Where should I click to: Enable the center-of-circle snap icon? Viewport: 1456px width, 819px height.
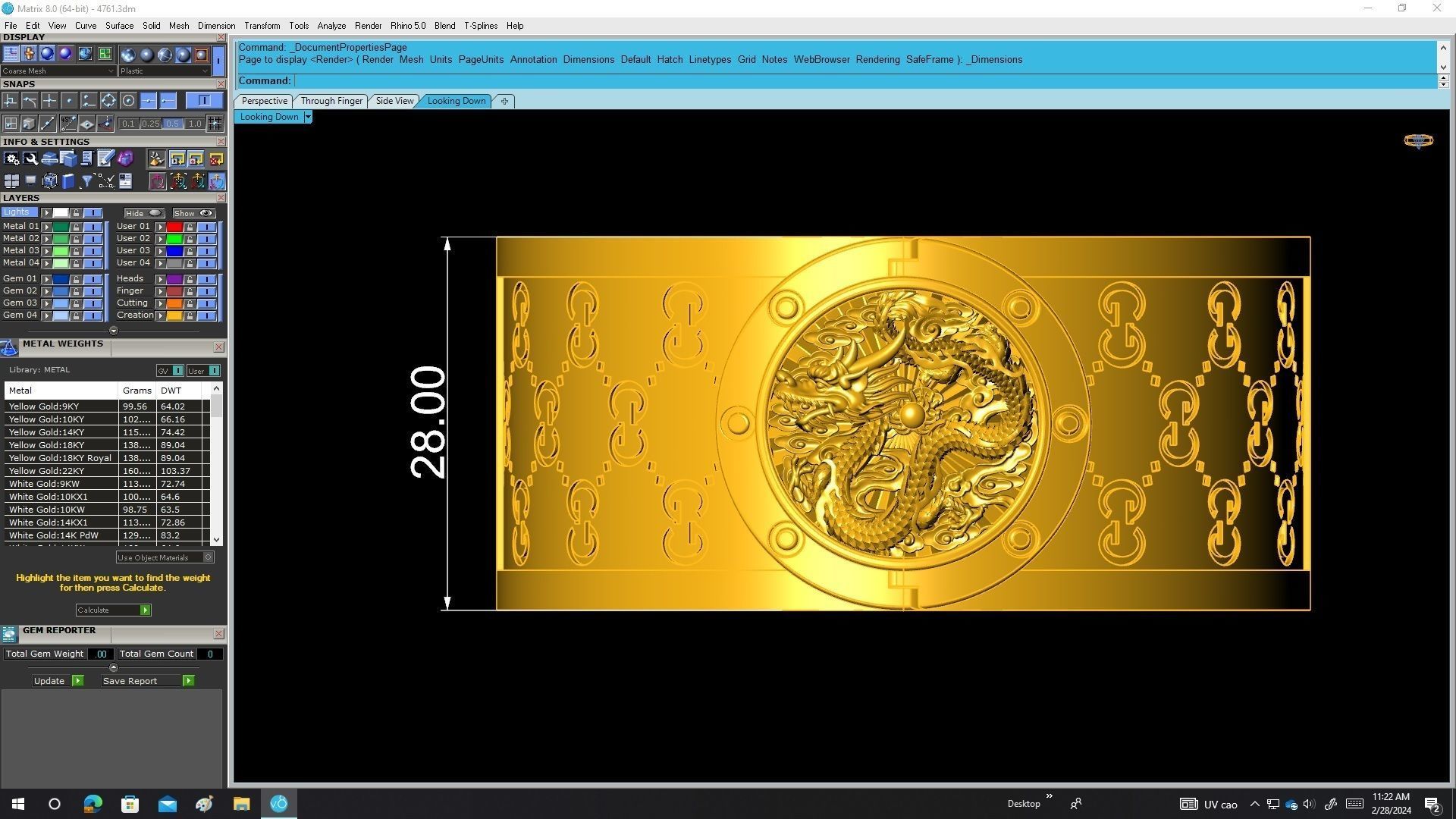pos(128,101)
